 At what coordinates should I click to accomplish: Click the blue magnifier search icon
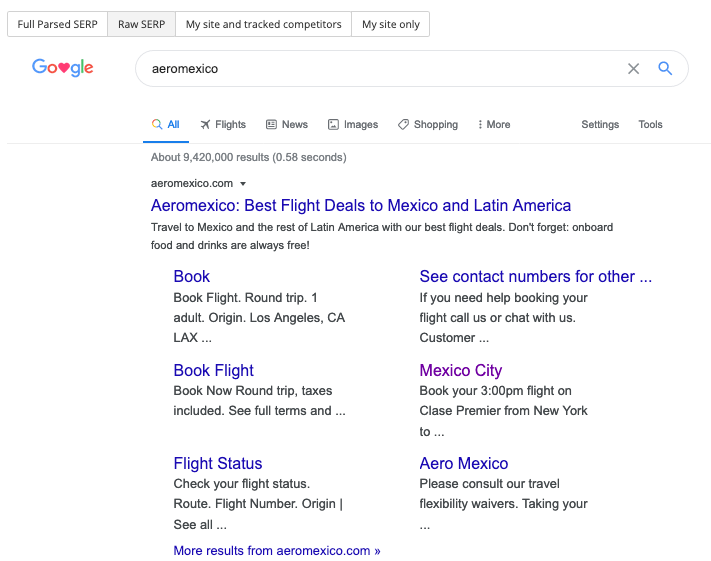pyautogui.click(x=665, y=69)
